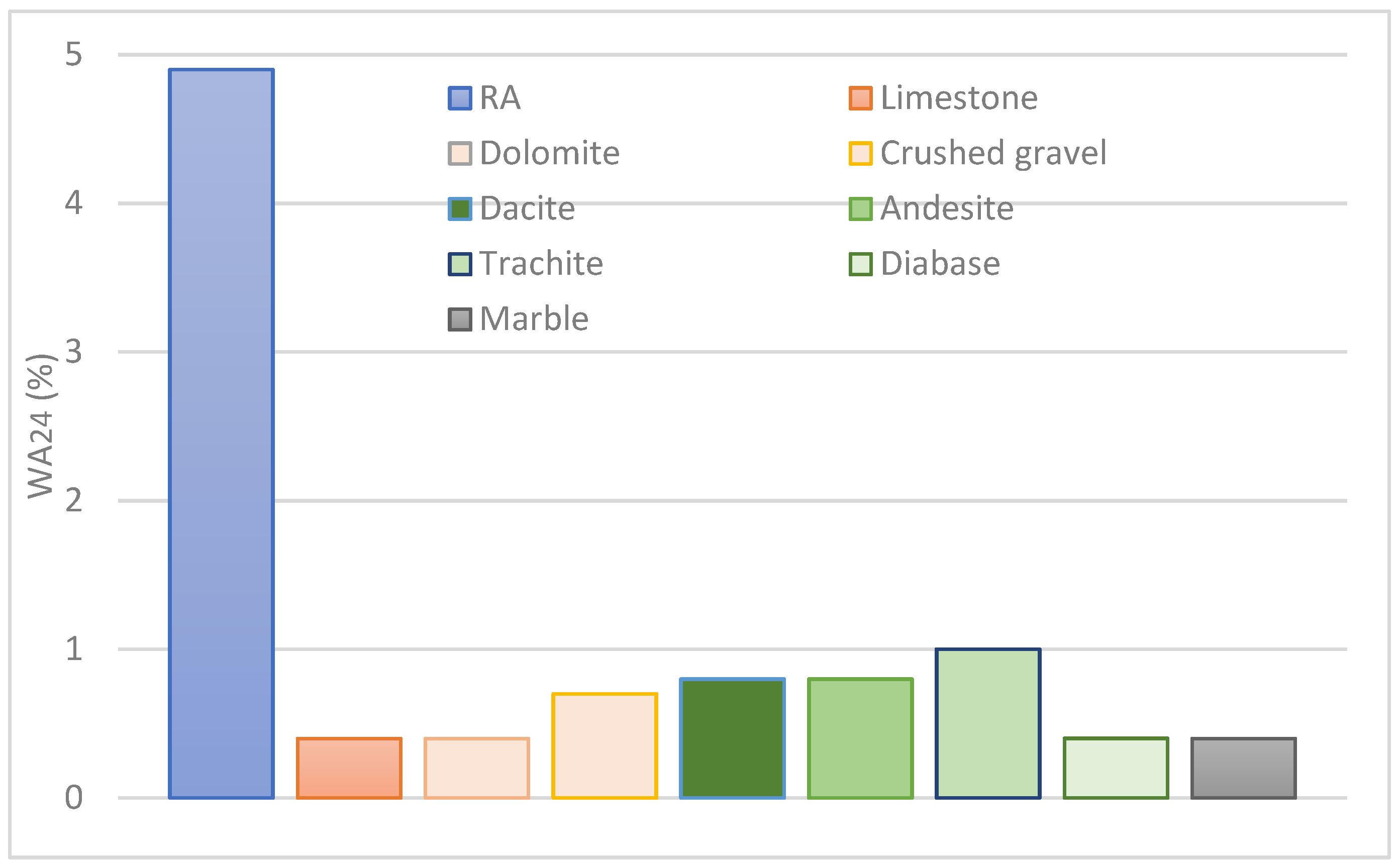Click the Marble legend color swatch
Image resolution: width=1400 pixels, height=868 pixels.
click(459, 320)
